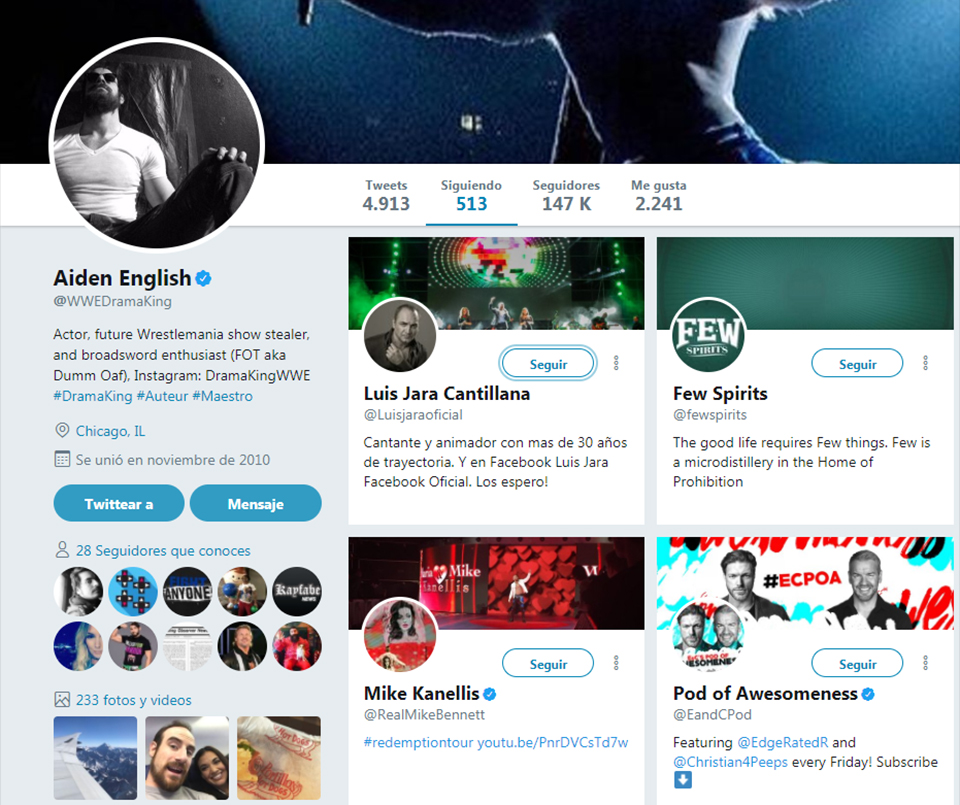This screenshot has width=960, height=805.
Task: Click the Chicago location pin icon
Action: click(62, 430)
